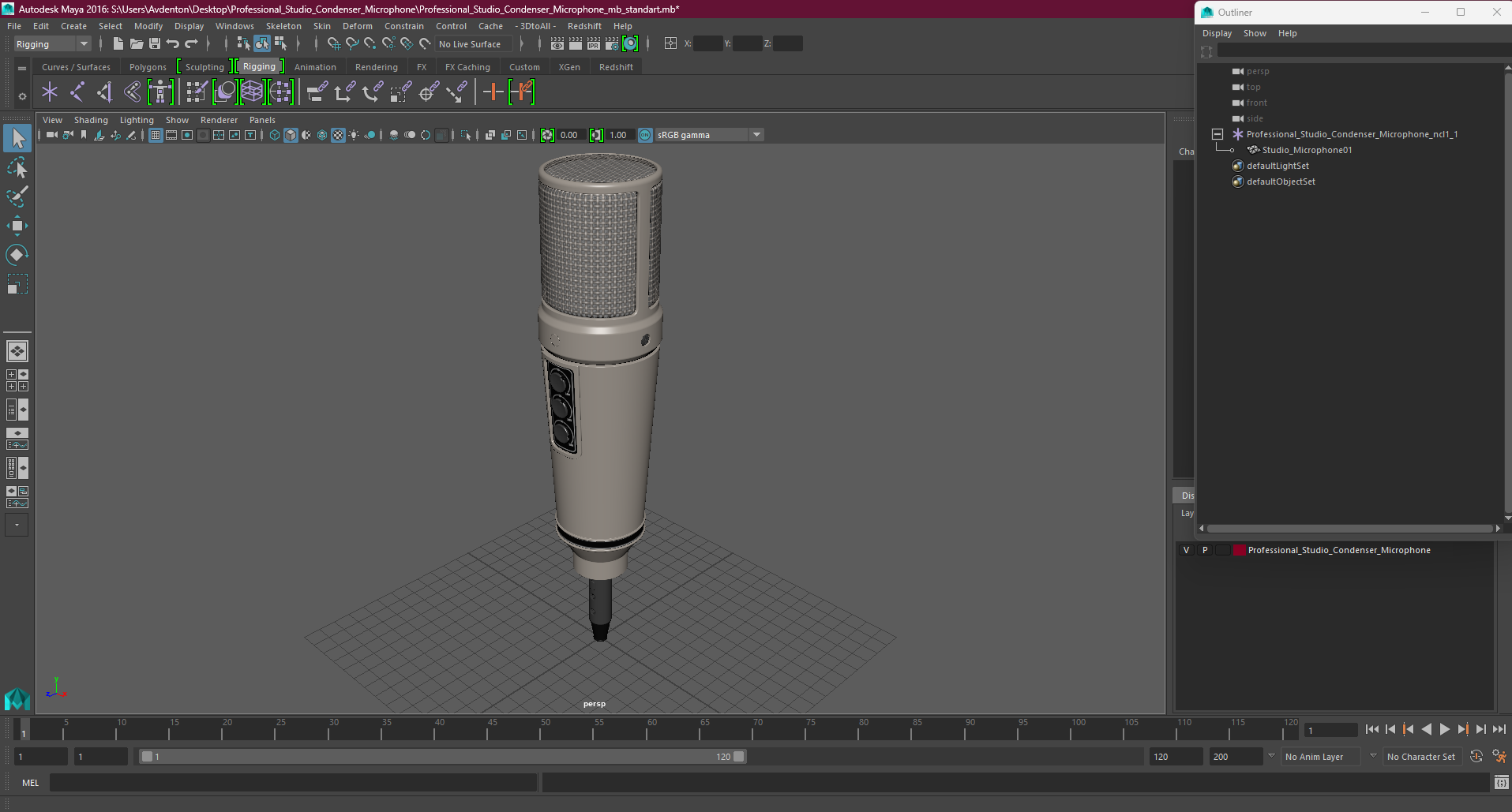Open the Outliner Display menu
The image size is (1512, 812).
click(x=1217, y=33)
